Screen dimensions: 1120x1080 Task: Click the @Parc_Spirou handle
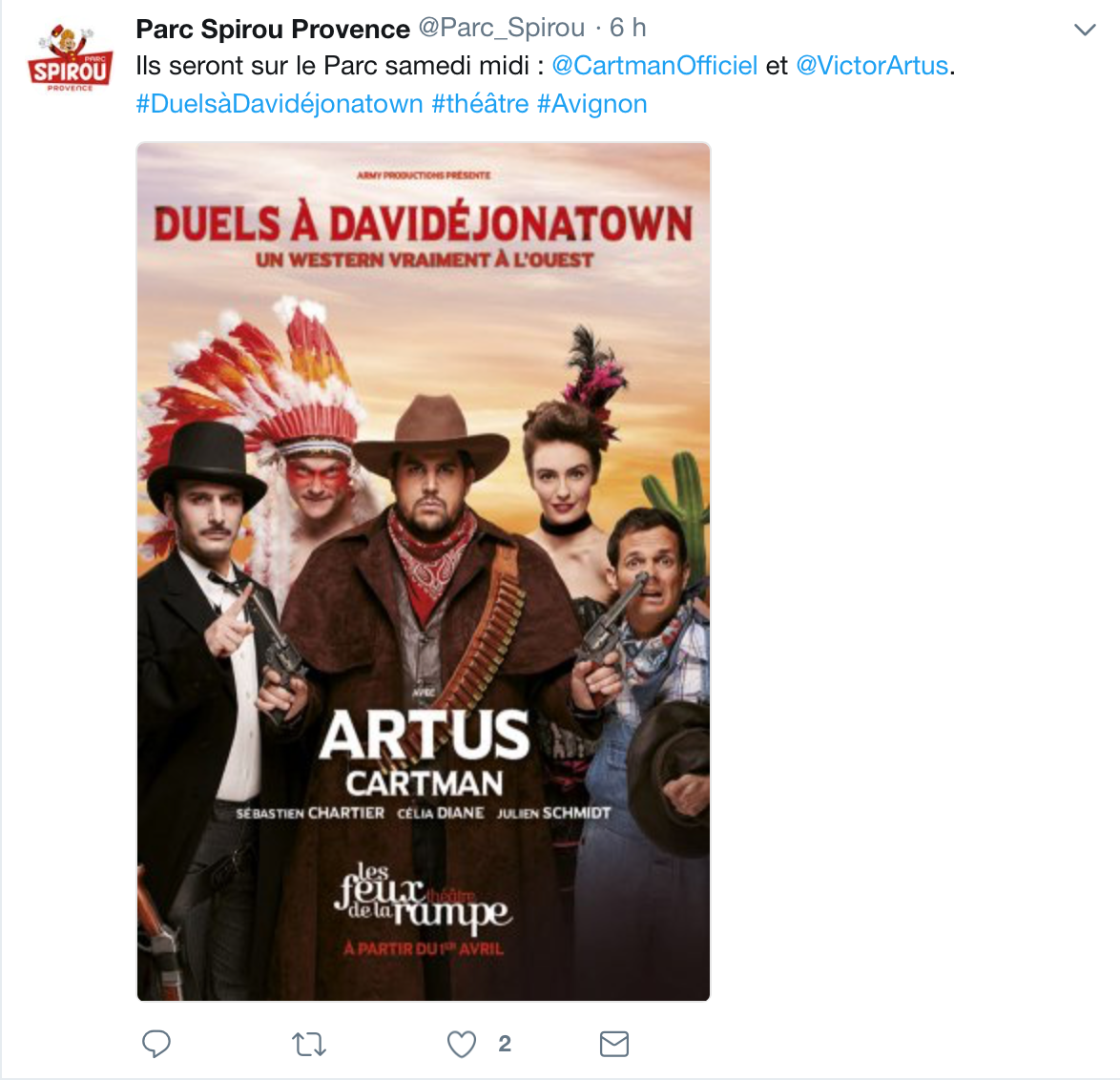pos(502,28)
